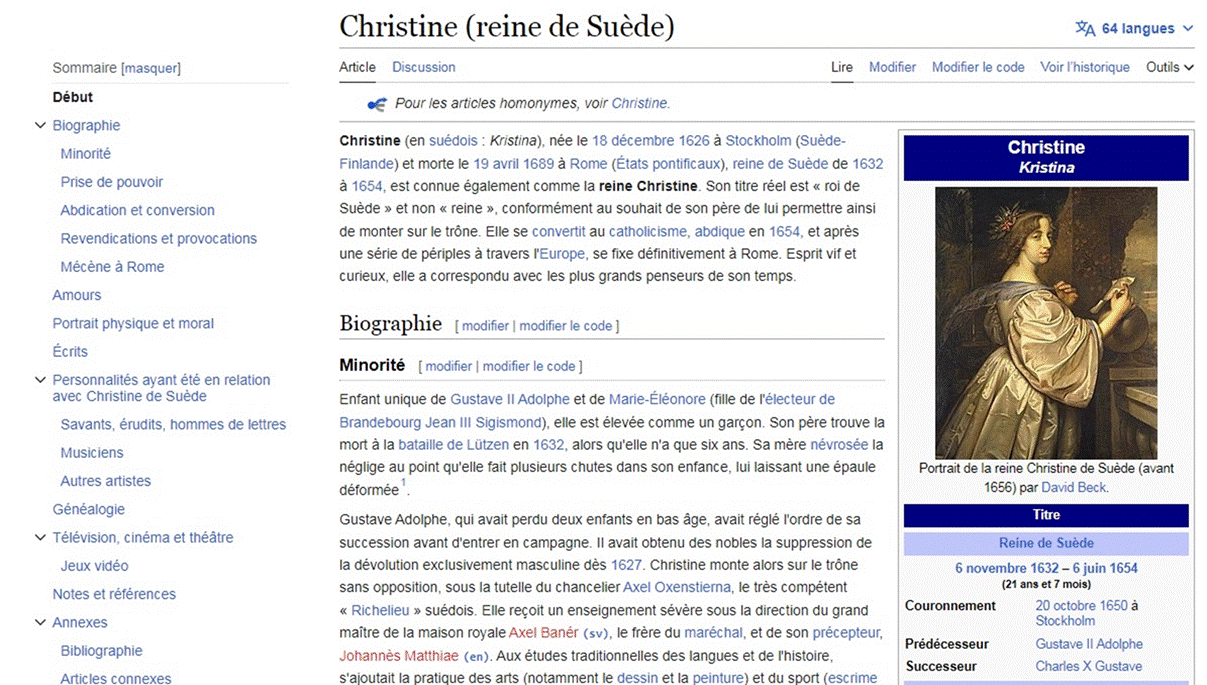
Task: Open the David Beck link in caption
Action: tap(1074, 488)
